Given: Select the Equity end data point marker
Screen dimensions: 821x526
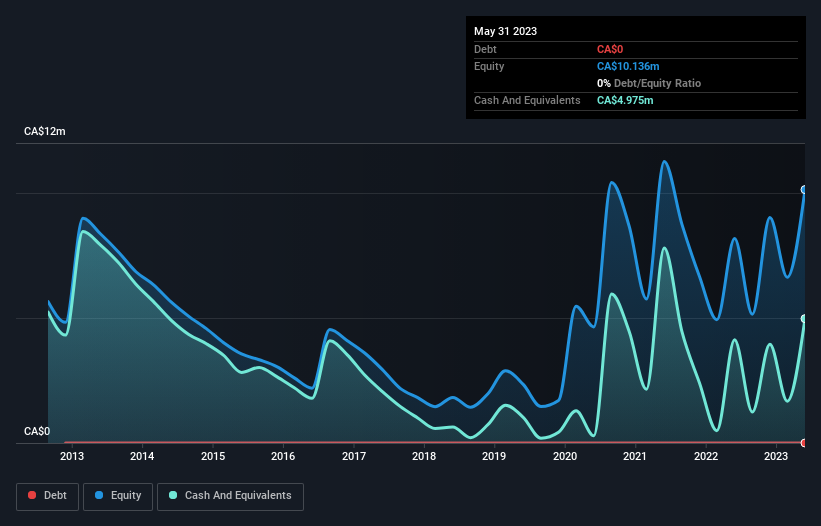Looking at the screenshot, I should (x=804, y=189).
